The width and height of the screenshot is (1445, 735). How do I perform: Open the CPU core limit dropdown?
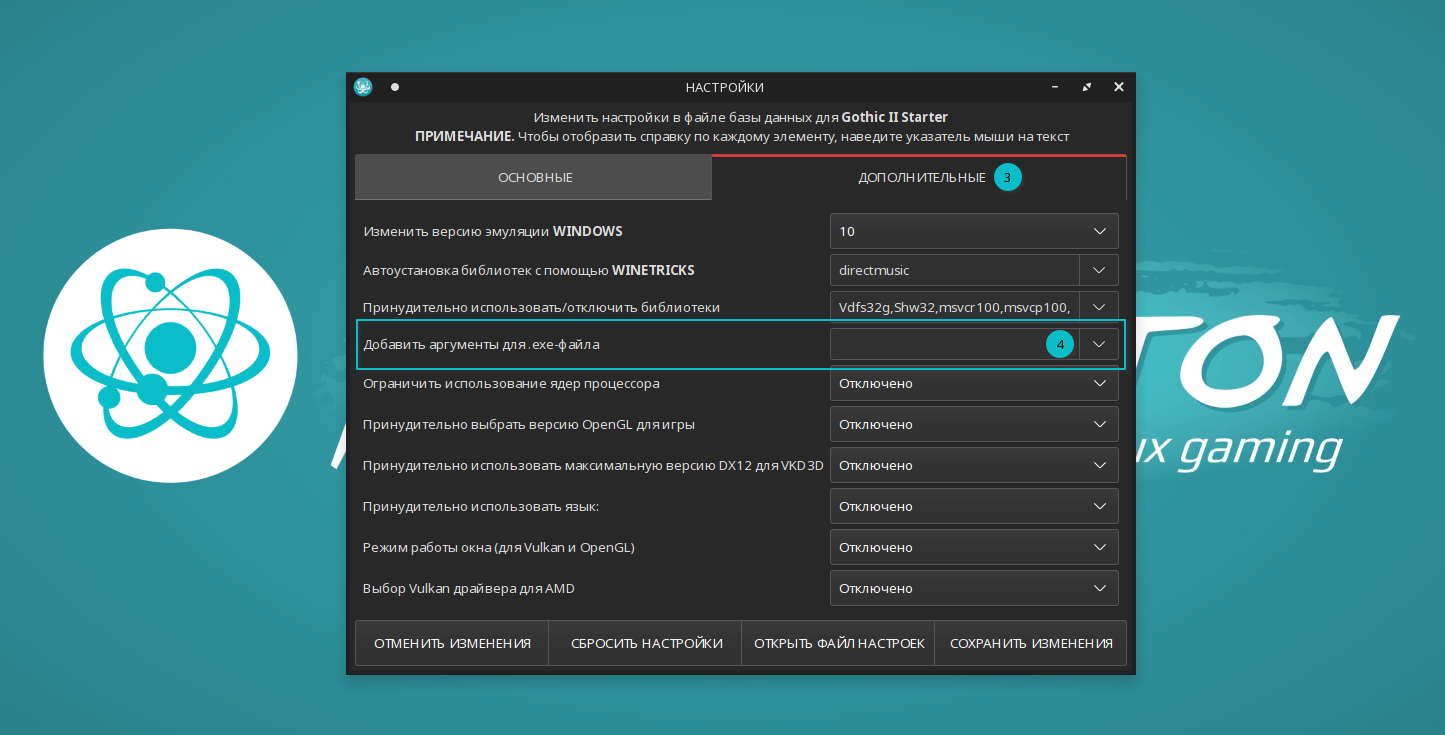(973, 383)
